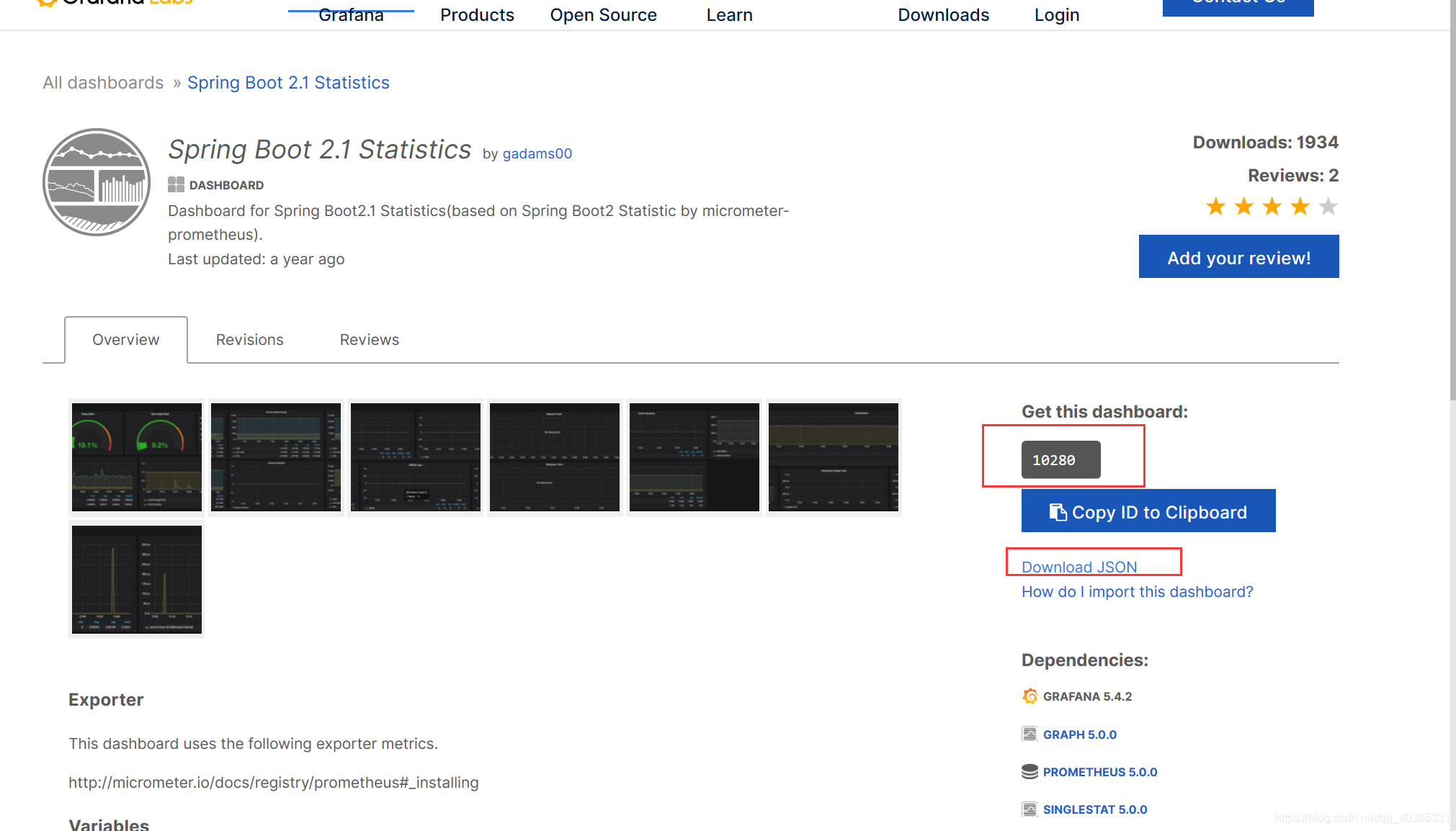1456x831 pixels.
Task: Click the Graph 5.0.0 panel icon
Action: 1030,734
